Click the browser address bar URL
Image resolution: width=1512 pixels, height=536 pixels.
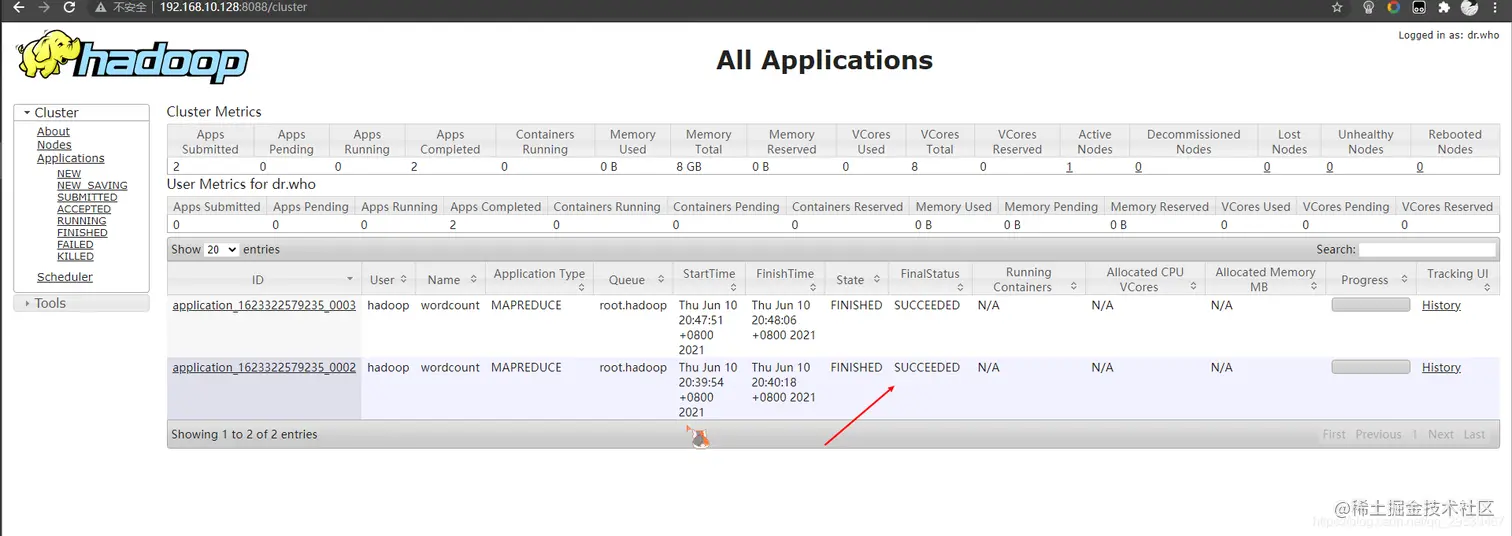coord(233,7)
